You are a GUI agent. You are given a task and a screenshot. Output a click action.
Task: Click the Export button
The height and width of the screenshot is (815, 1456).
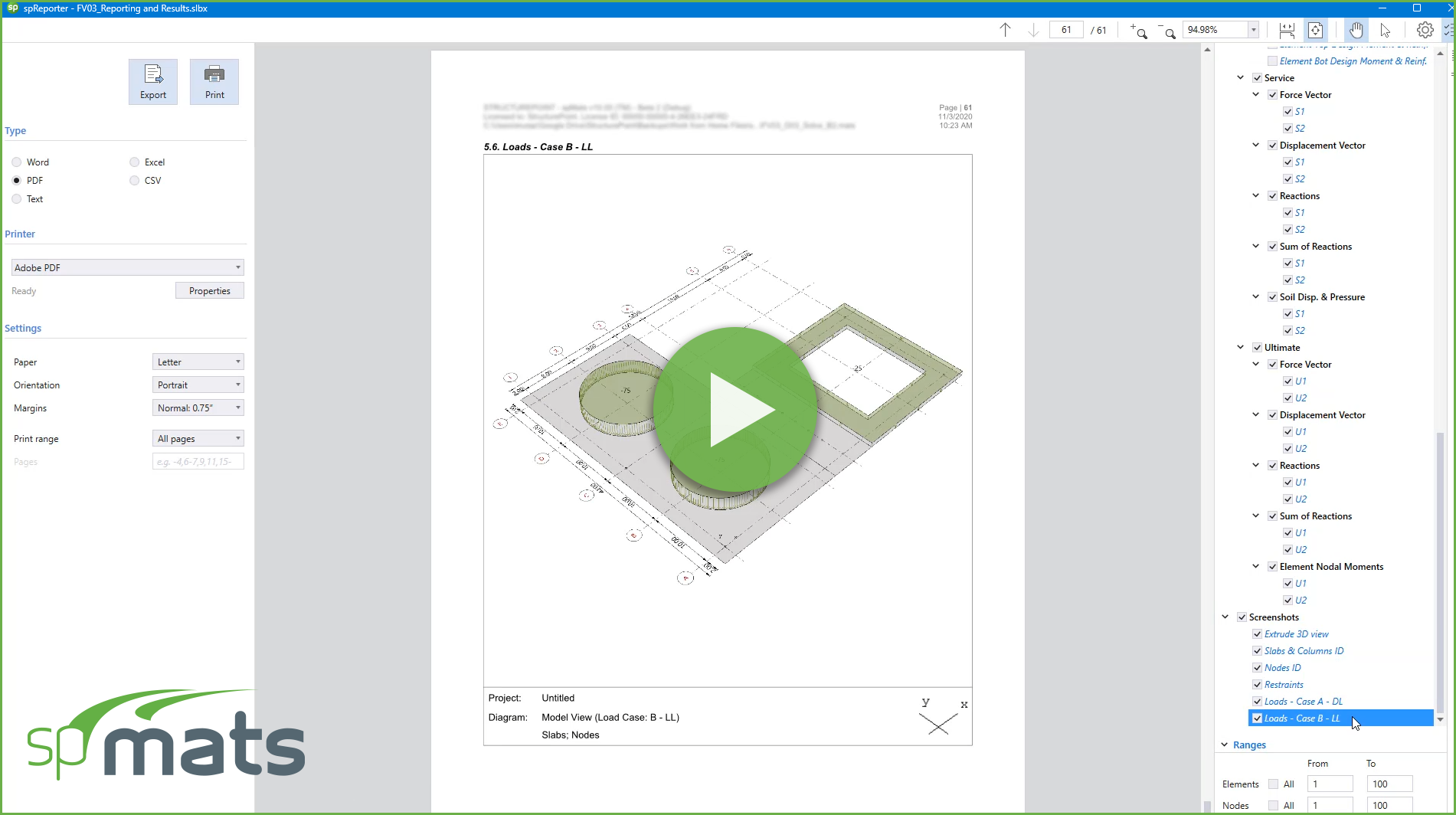pyautogui.click(x=153, y=81)
